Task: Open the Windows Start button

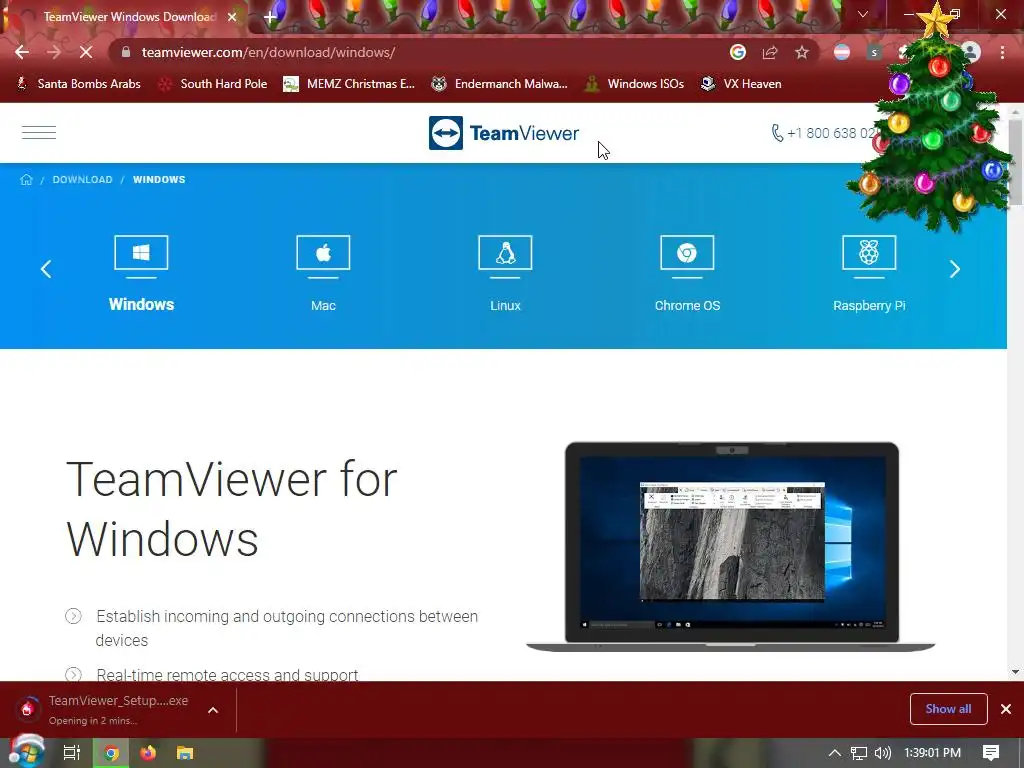Action: point(26,752)
